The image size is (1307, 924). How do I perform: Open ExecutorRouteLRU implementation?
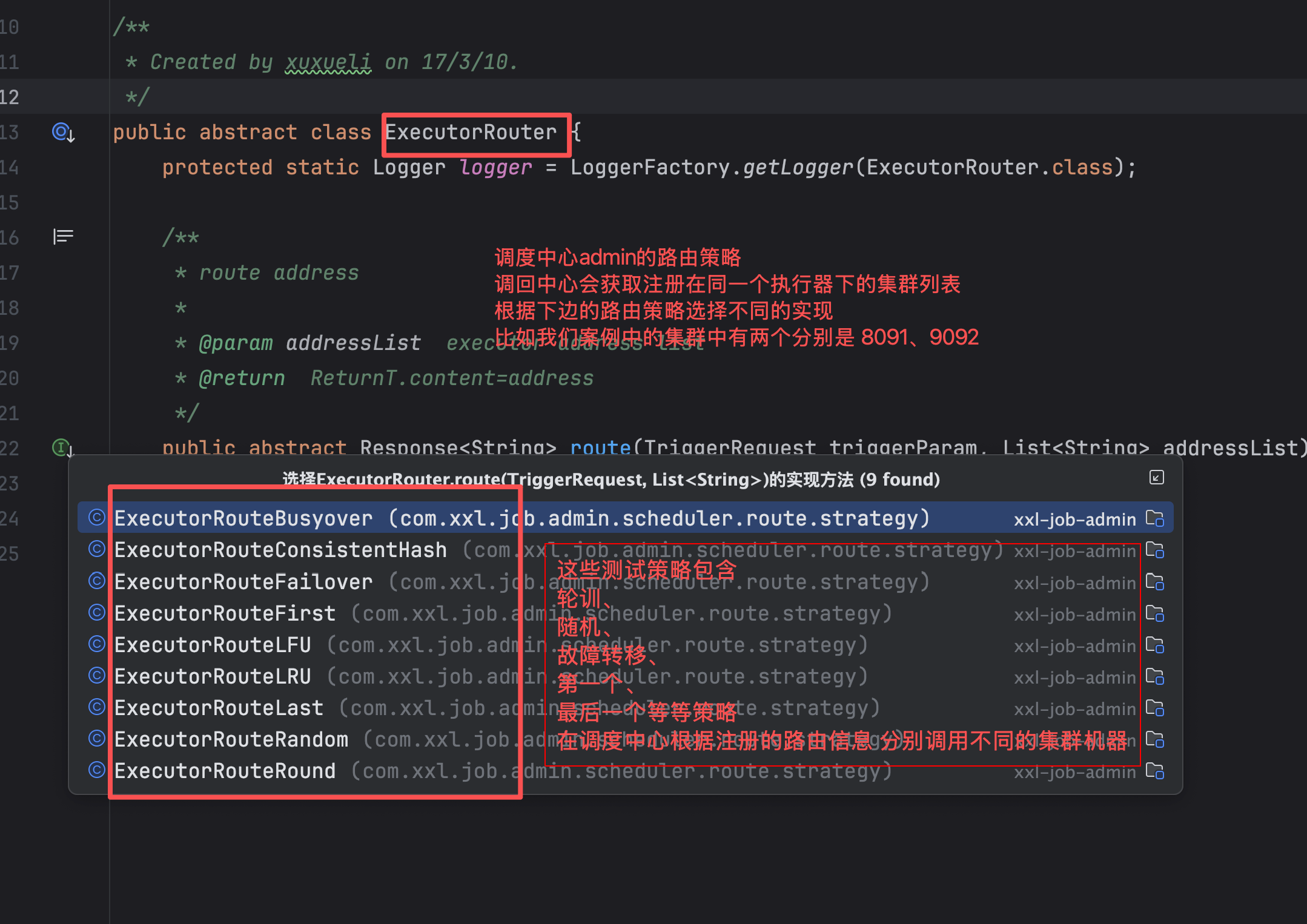pyautogui.click(x=213, y=676)
